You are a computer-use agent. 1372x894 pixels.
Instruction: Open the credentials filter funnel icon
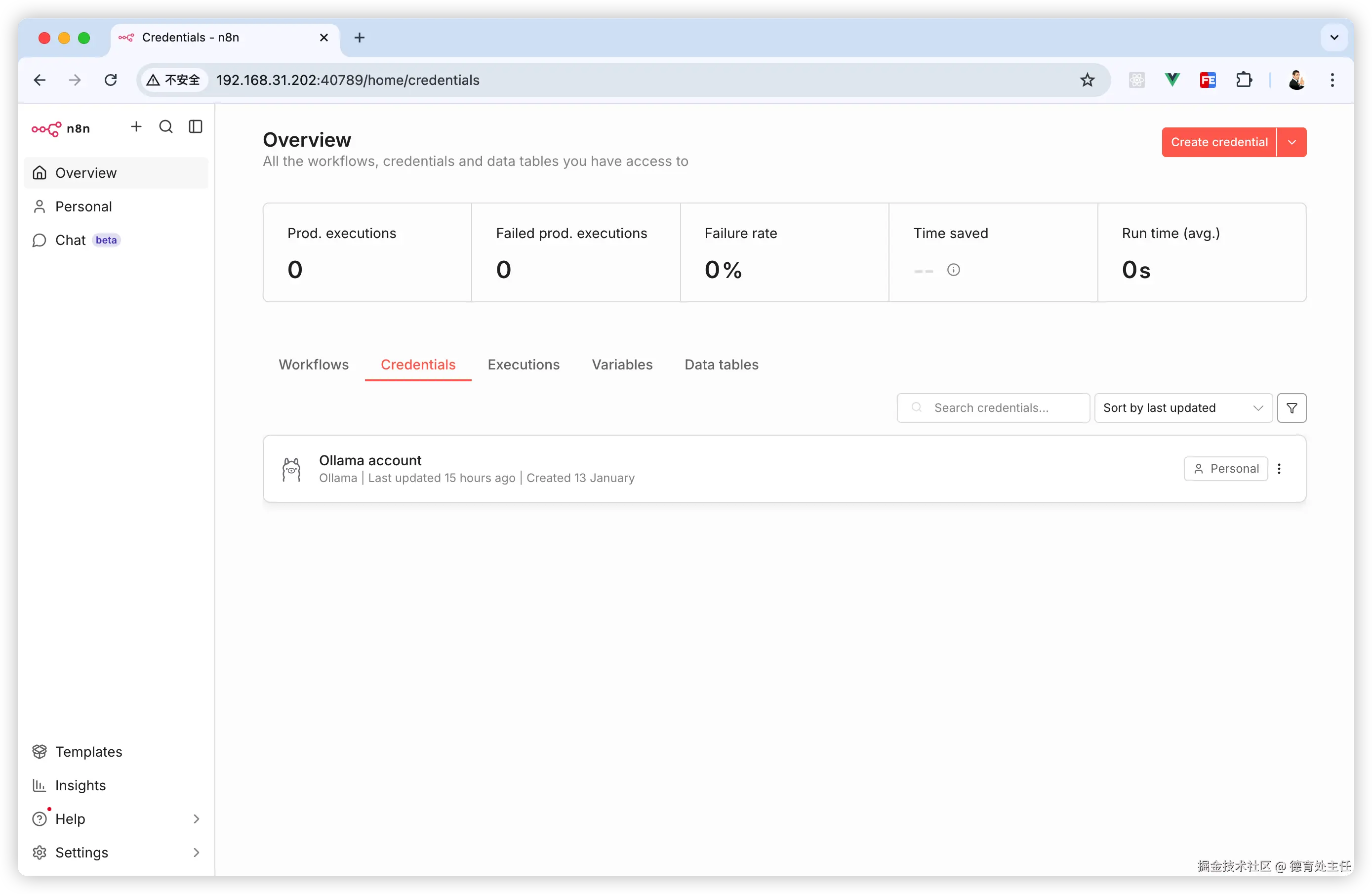[1291, 408]
